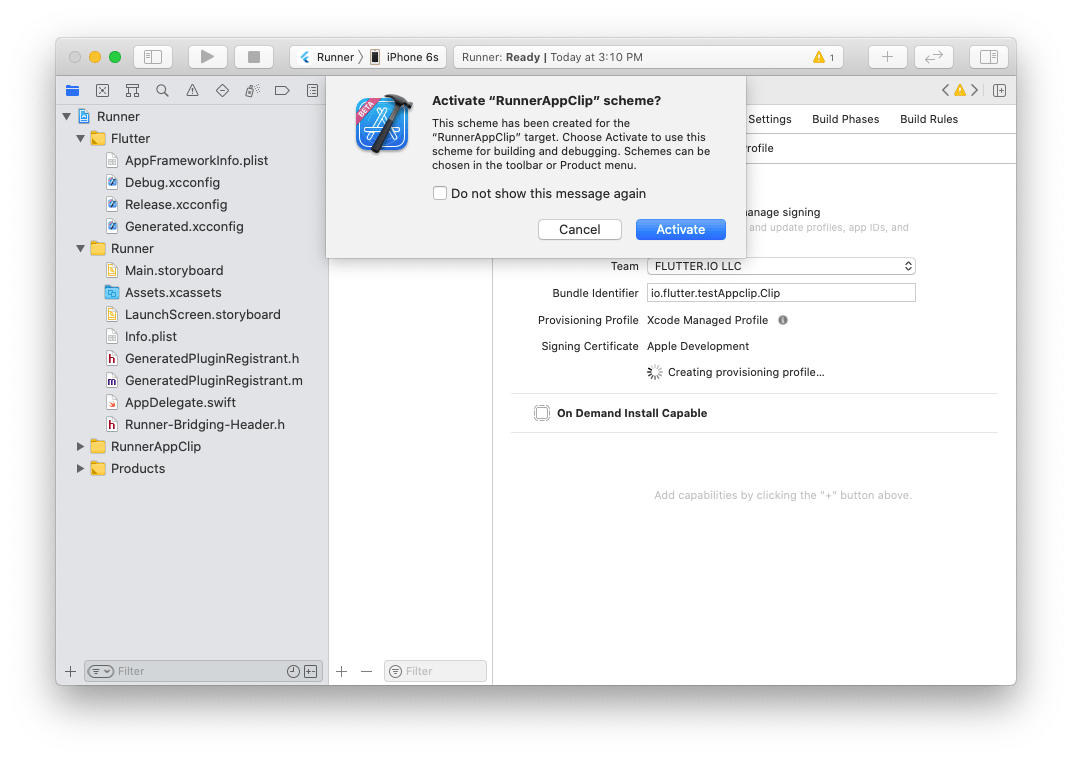1072x759 pixels.
Task: Collapse the Flutter group folder
Action: 80,138
